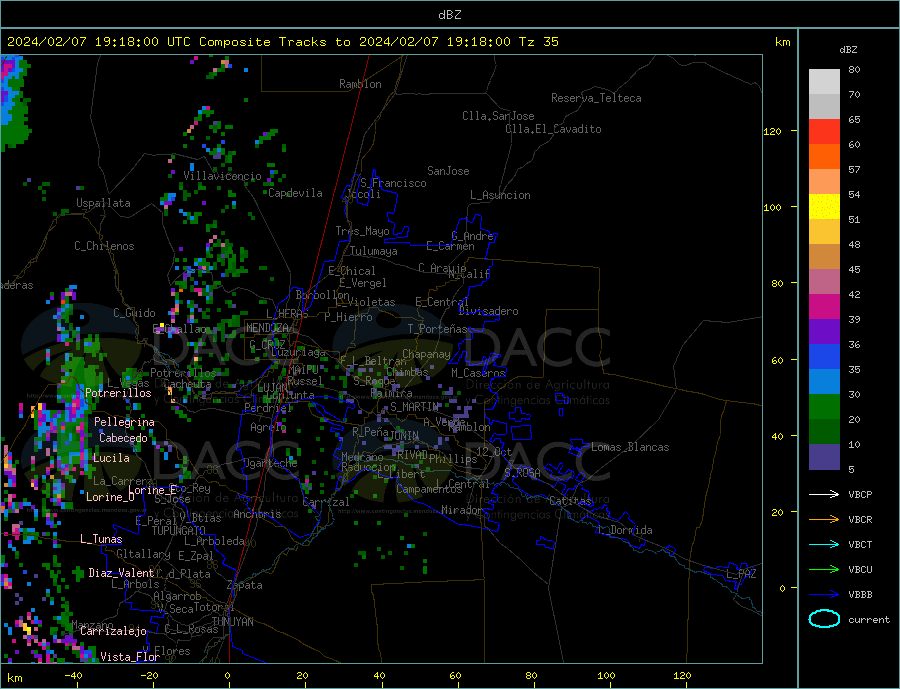Click the 'Clla.SanJose' map label
The height and width of the screenshot is (689, 900).
[498, 116]
